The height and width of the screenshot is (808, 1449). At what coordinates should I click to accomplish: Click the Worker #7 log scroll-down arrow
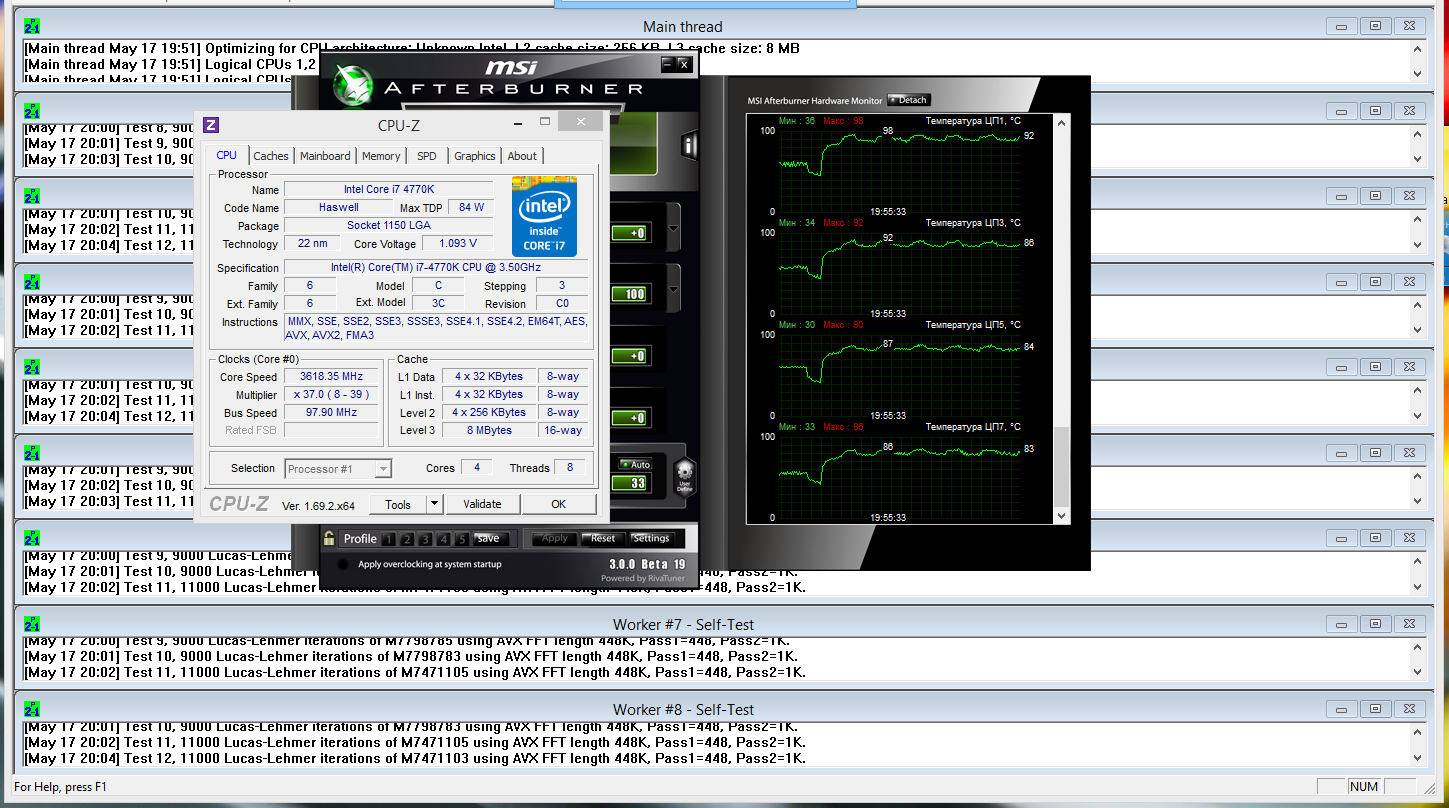click(1417, 673)
